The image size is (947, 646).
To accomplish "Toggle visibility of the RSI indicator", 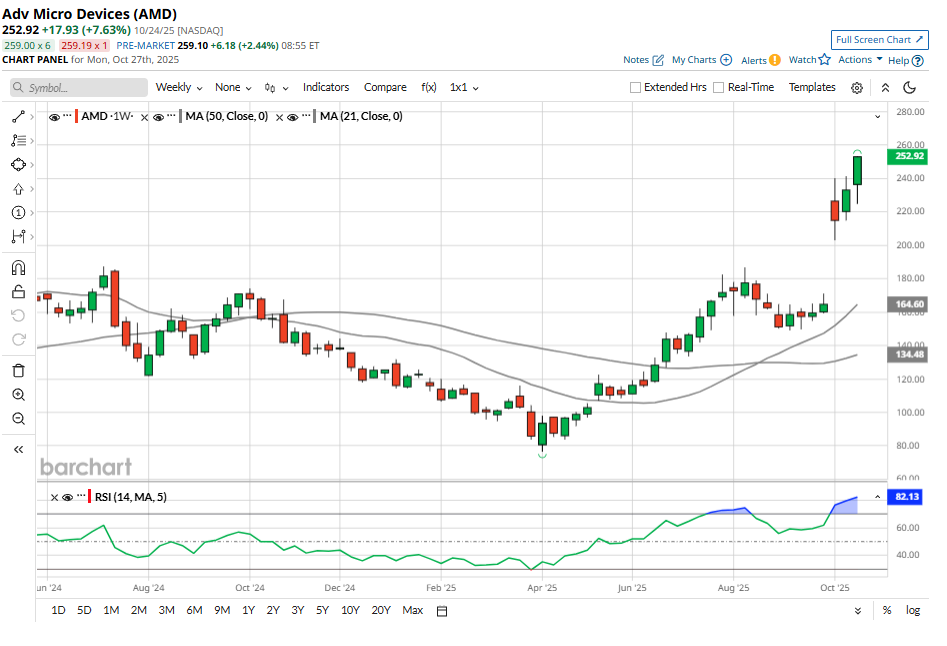I will 67,497.
